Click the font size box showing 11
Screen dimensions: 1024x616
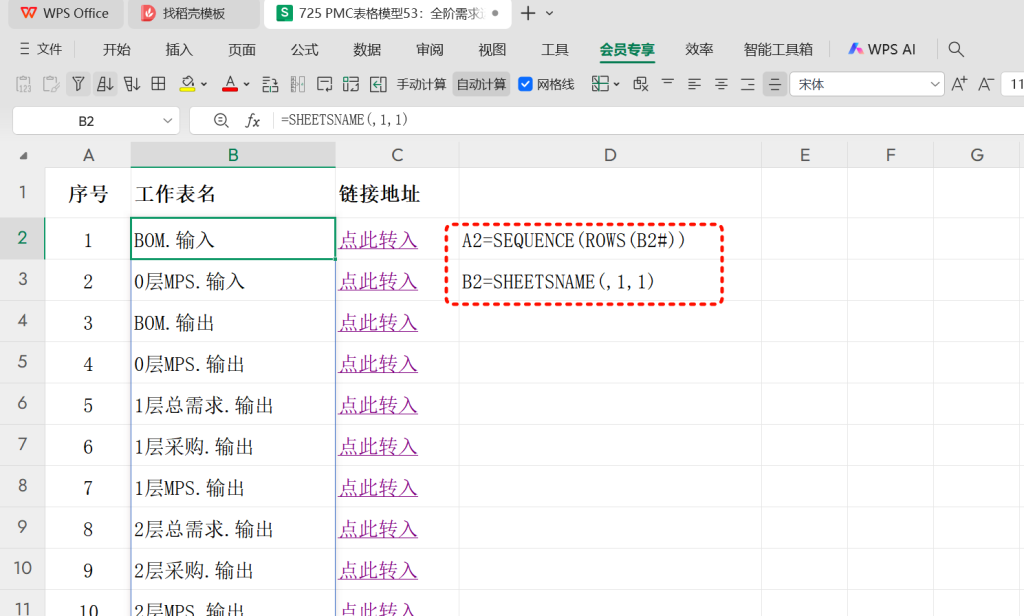tap(1013, 84)
